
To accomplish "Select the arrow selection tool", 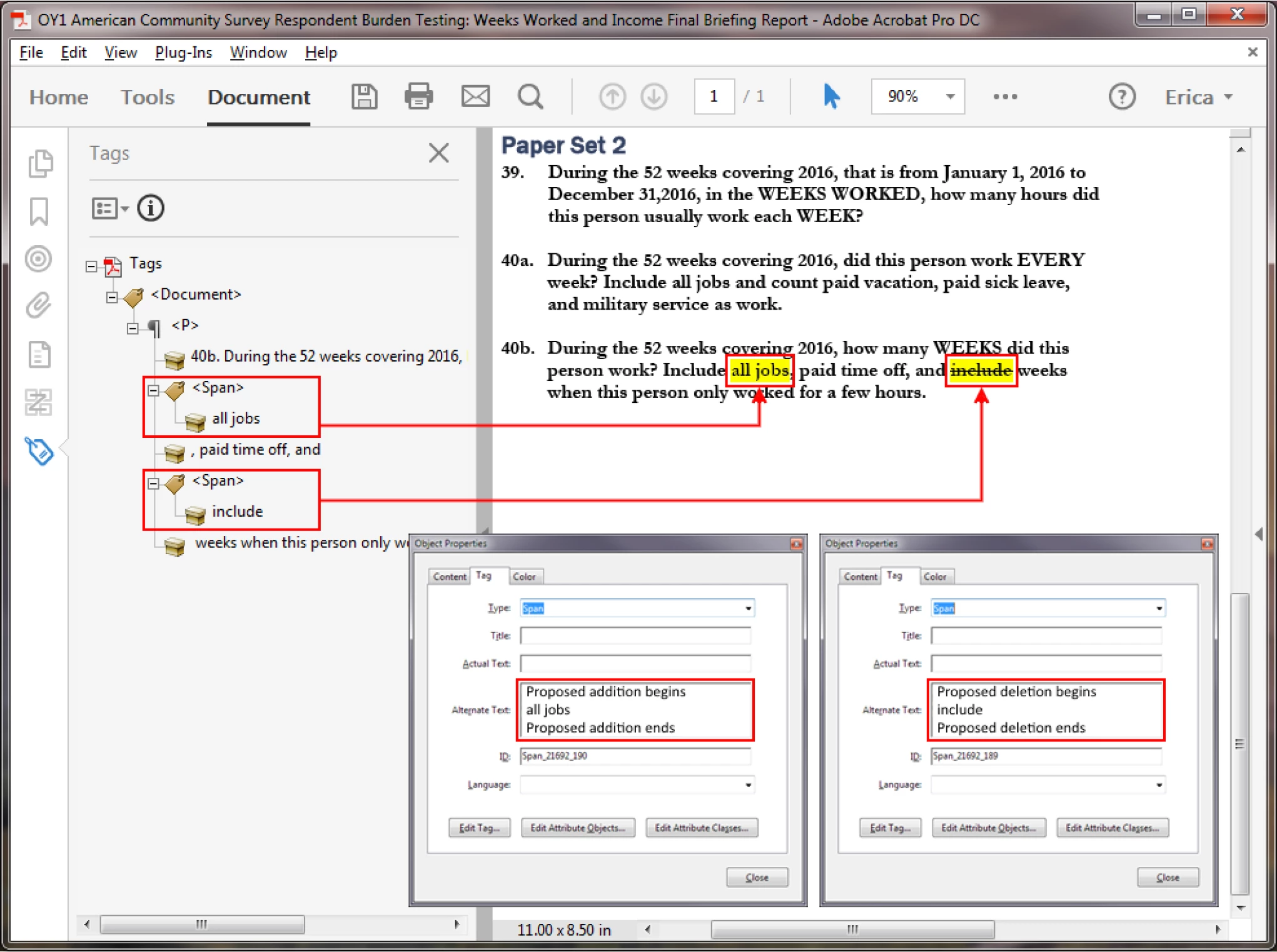I will click(831, 97).
